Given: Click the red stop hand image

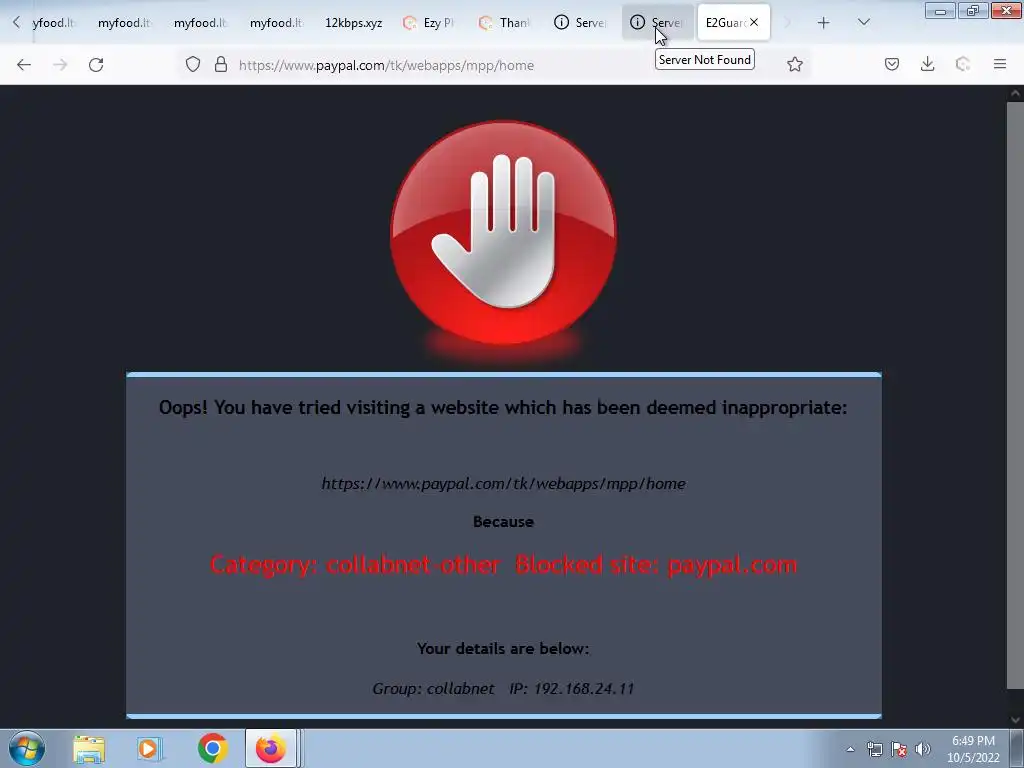Looking at the screenshot, I should [x=504, y=233].
